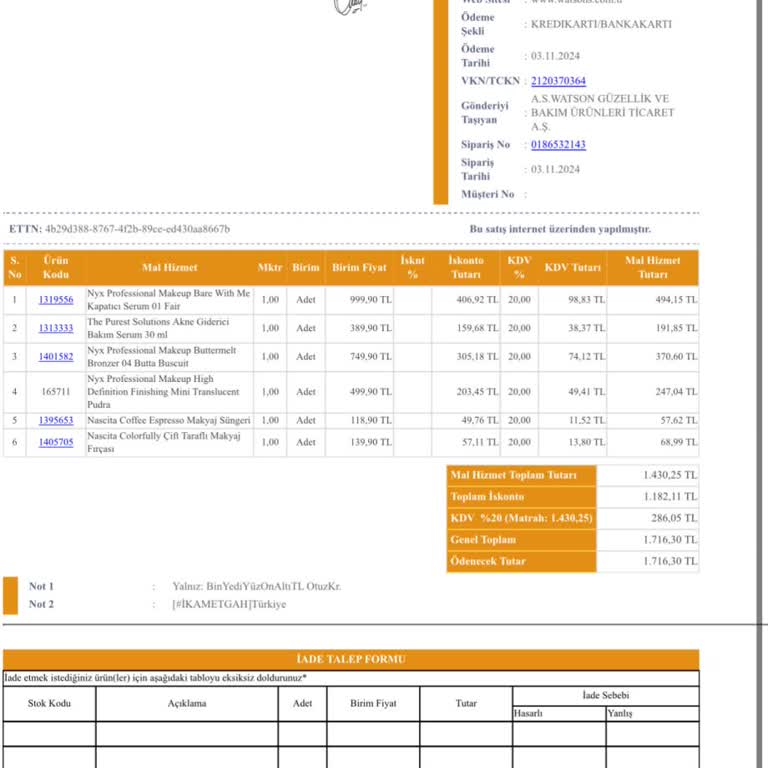This screenshot has width=768, height=768.
Task: Click the Genel Toplam label
Action: 483,540
